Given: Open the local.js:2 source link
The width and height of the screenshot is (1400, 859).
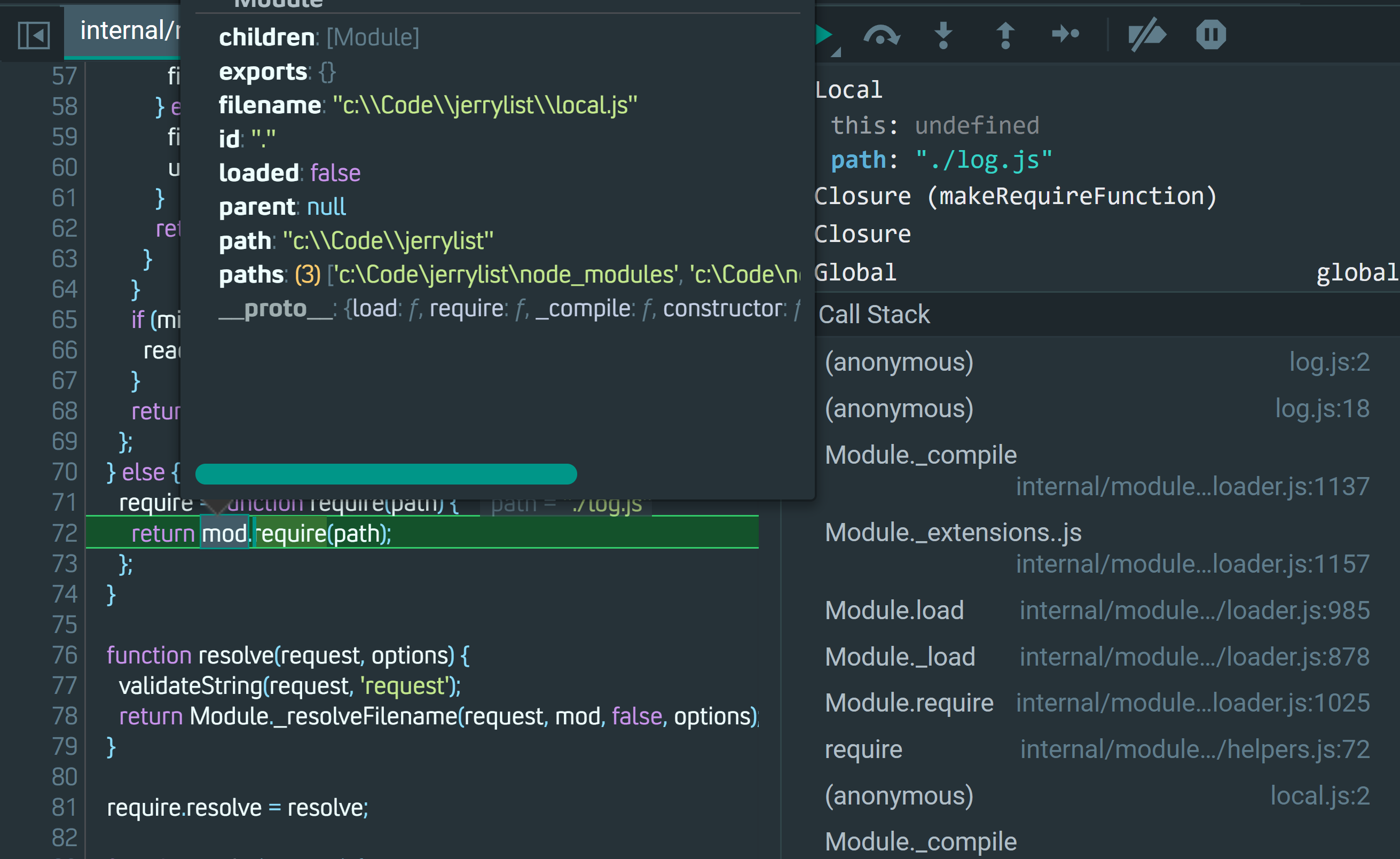Looking at the screenshot, I should tap(1319, 796).
